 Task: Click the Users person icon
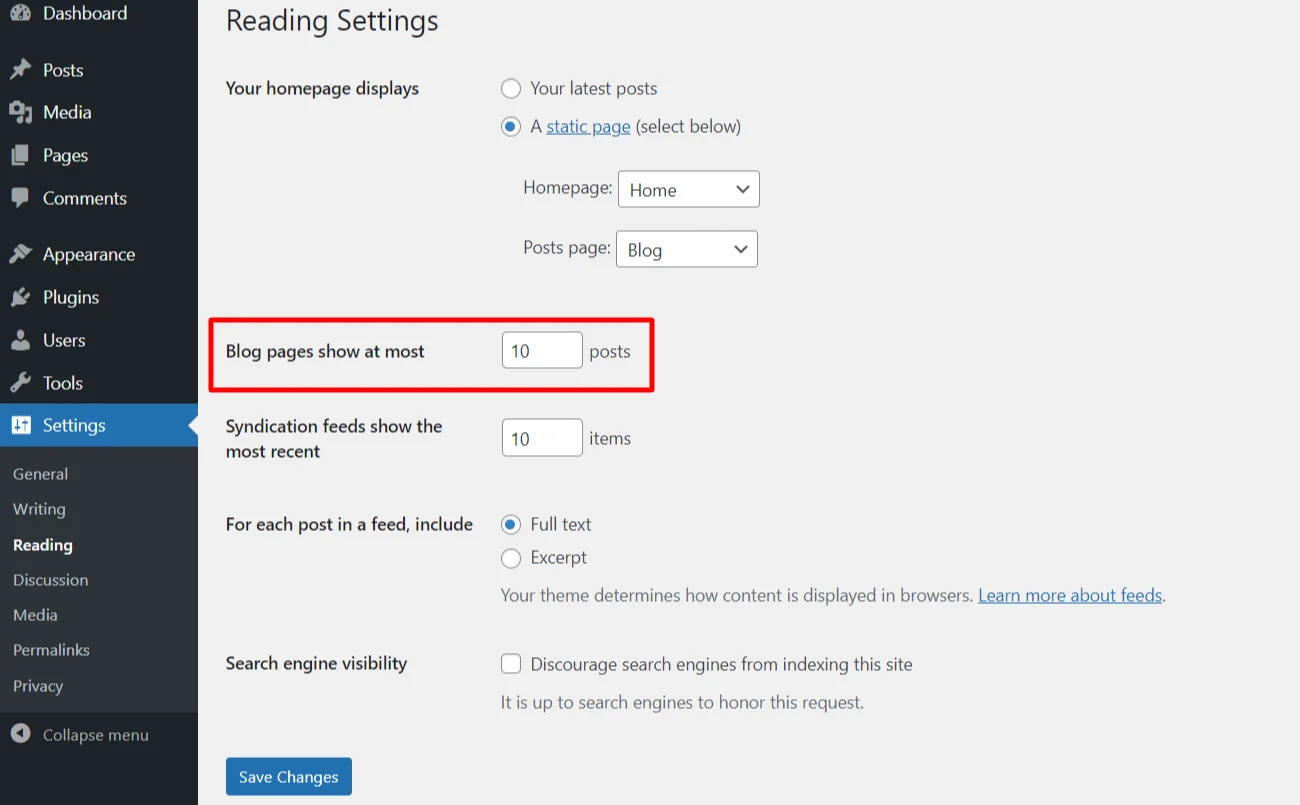(21, 340)
